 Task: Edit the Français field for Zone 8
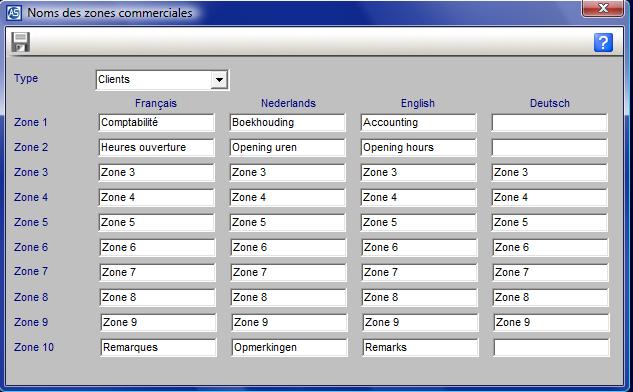click(157, 298)
